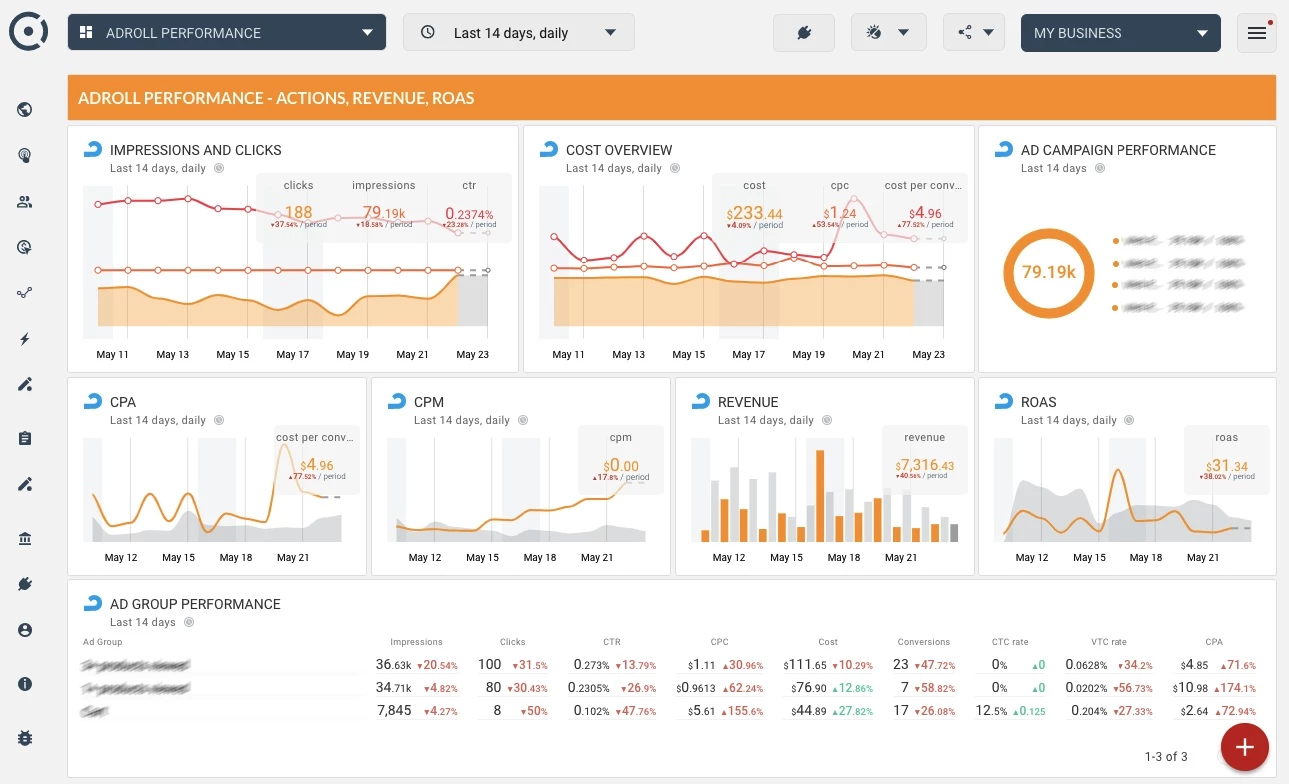Click the AdRoll logo on Impressions and Clicks widget

click(x=92, y=150)
